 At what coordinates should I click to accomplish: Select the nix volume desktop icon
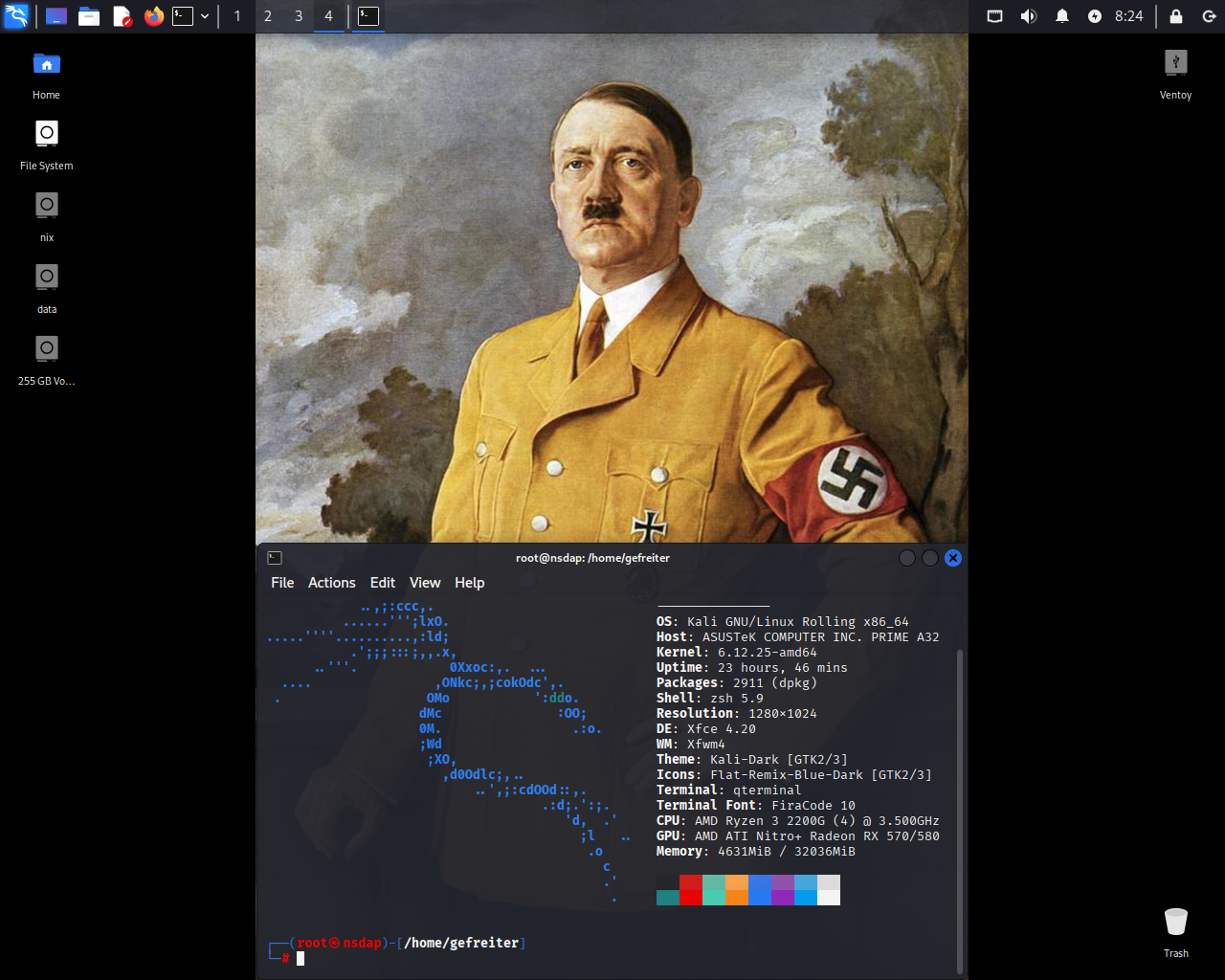coord(46,217)
